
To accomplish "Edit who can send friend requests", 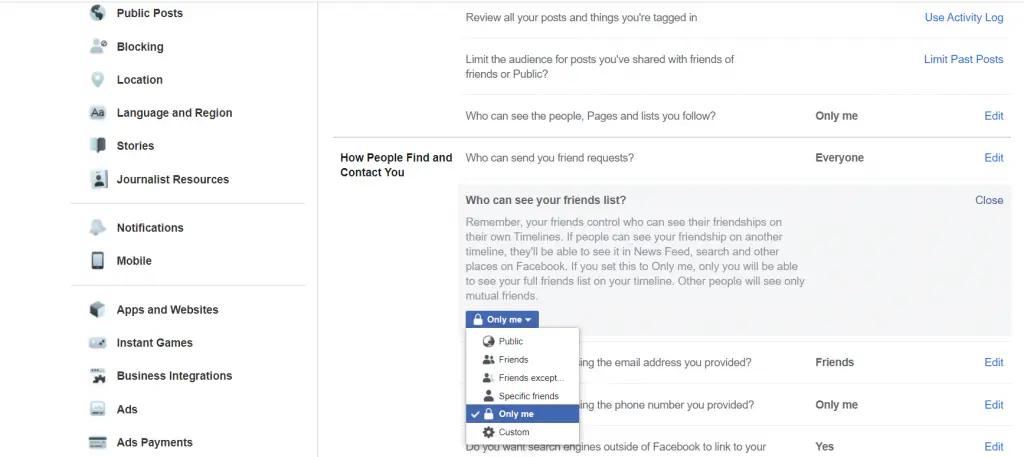I will [x=993, y=157].
